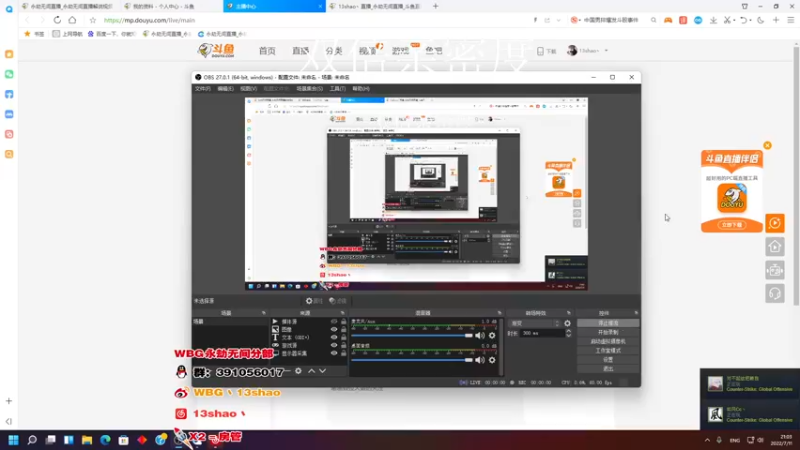The width and height of the screenshot is (800, 450).
Task: Pop out the 转场特效 dock panel icon
Action: point(568,313)
